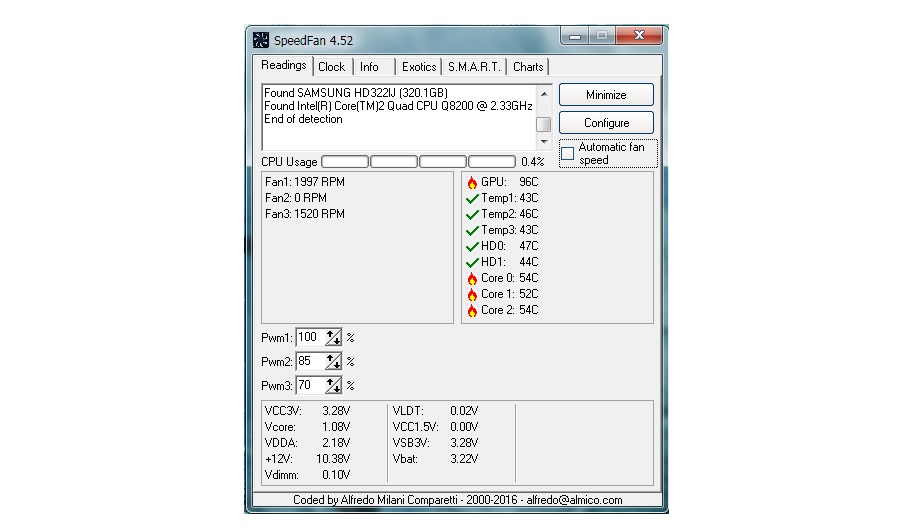Image resolution: width=911 pixels, height=532 pixels.
Task: Adjust the Pwm3 spinner arrows
Action: (333, 385)
